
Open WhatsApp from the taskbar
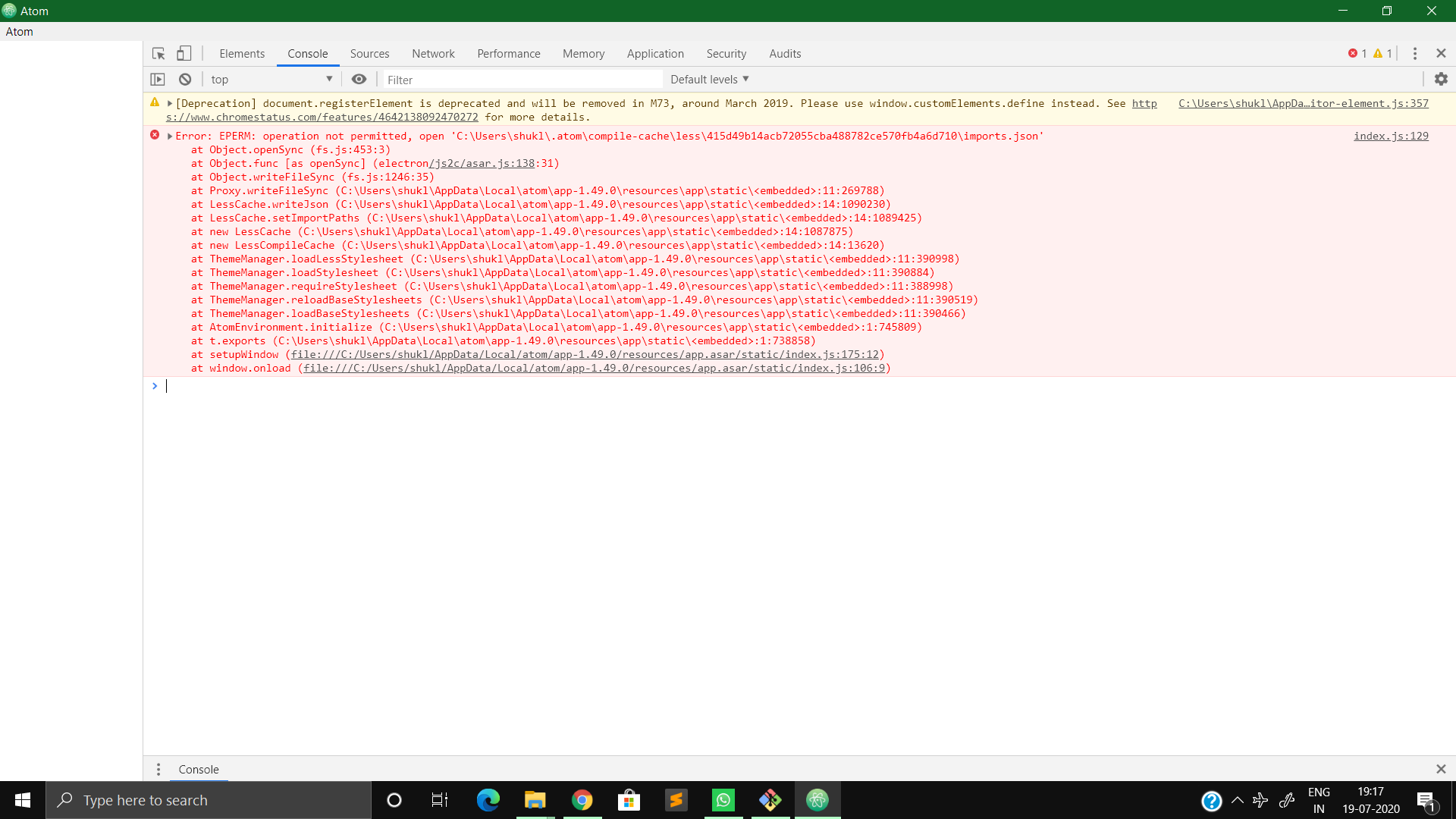tap(723, 800)
